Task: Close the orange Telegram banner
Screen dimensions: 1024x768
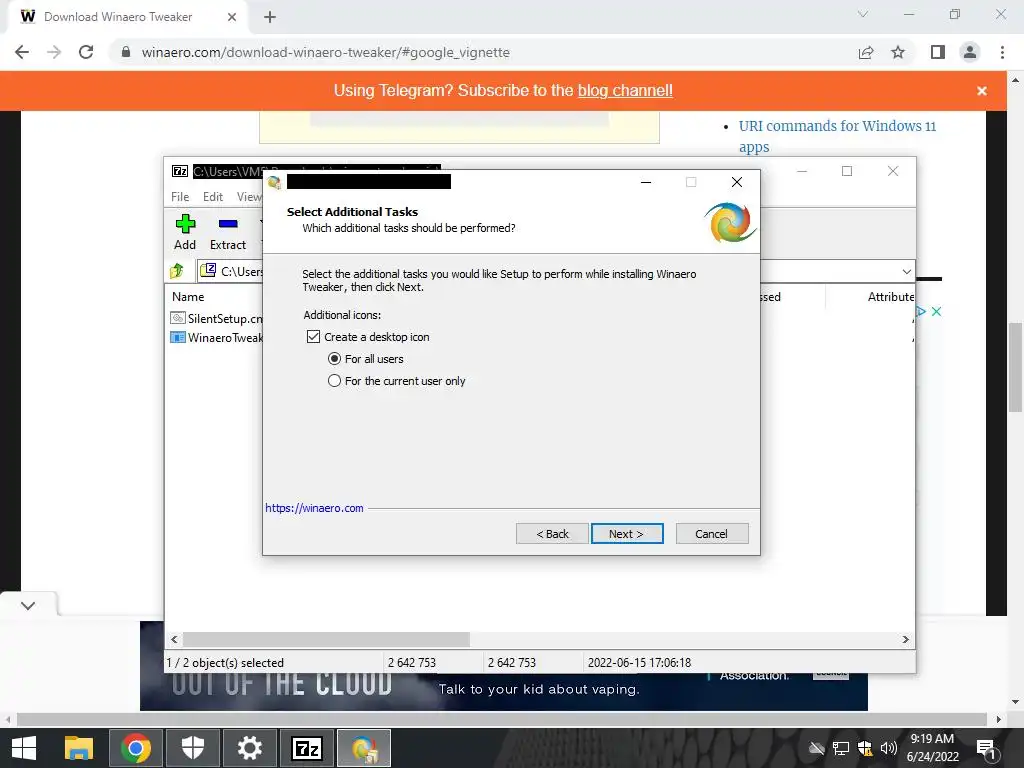Action: [x=982, y=91]
